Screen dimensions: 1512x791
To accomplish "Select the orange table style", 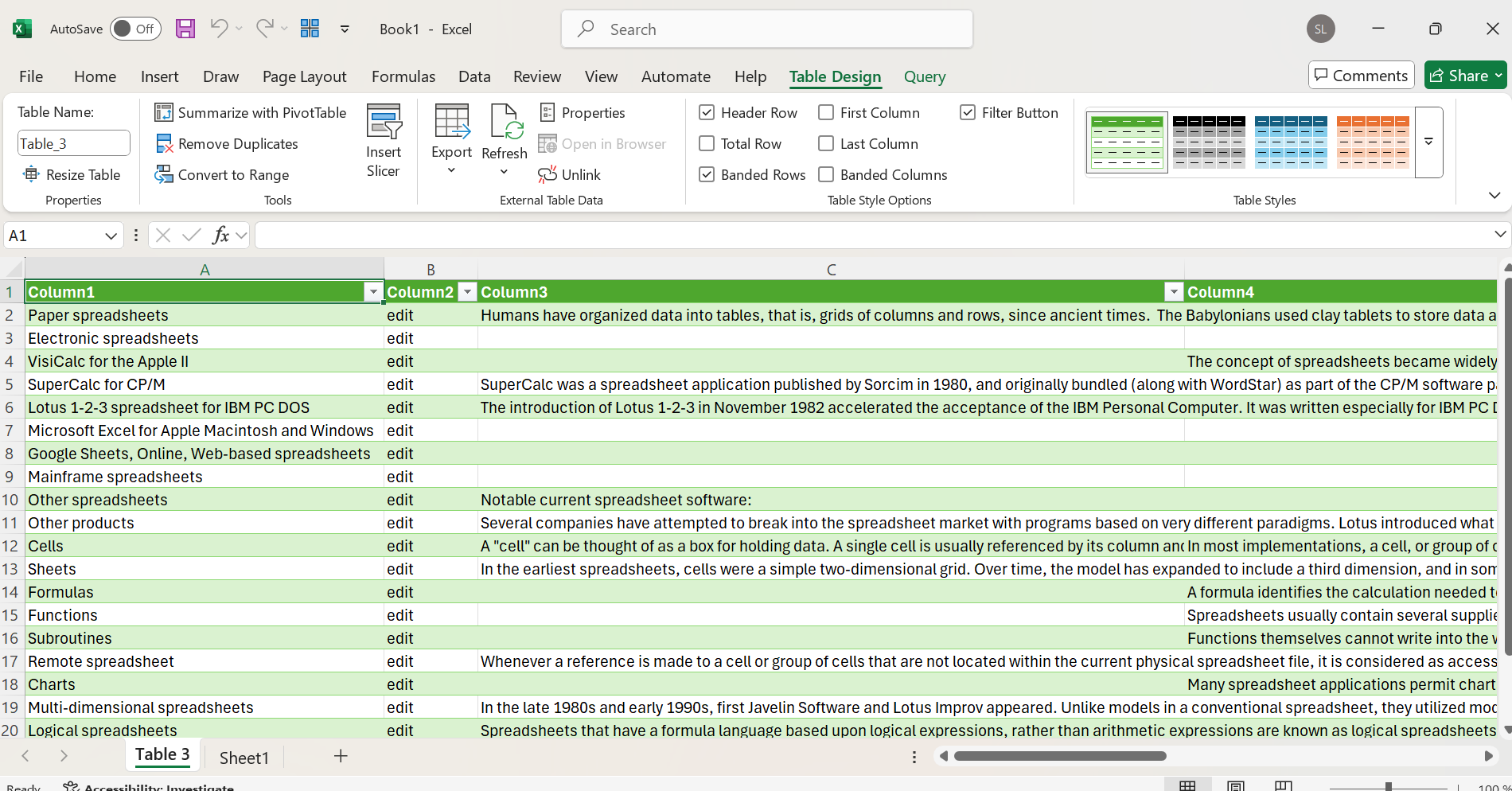I will (x=1373, y=142).
